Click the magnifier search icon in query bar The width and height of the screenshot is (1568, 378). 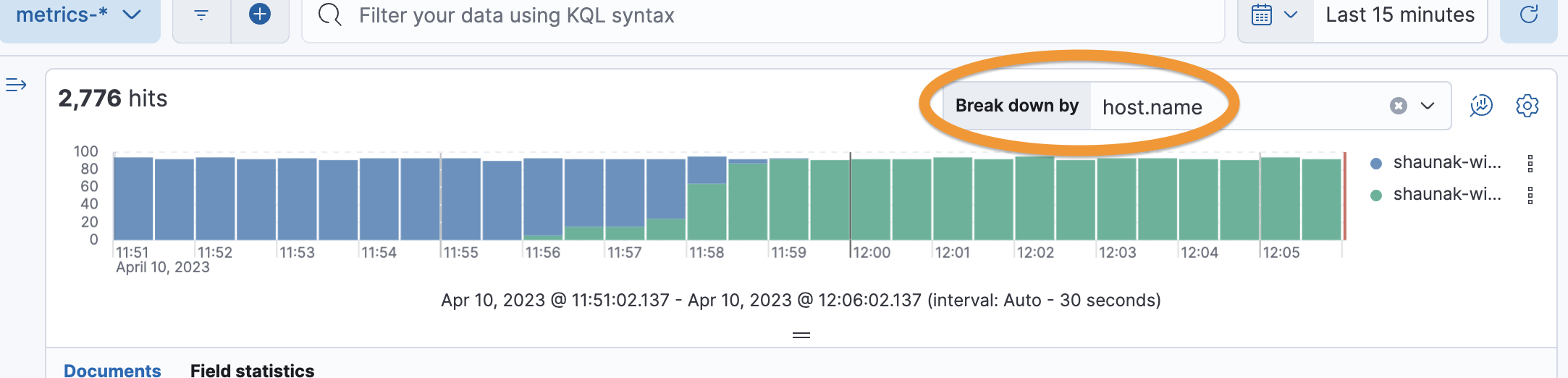pos(330,15)
